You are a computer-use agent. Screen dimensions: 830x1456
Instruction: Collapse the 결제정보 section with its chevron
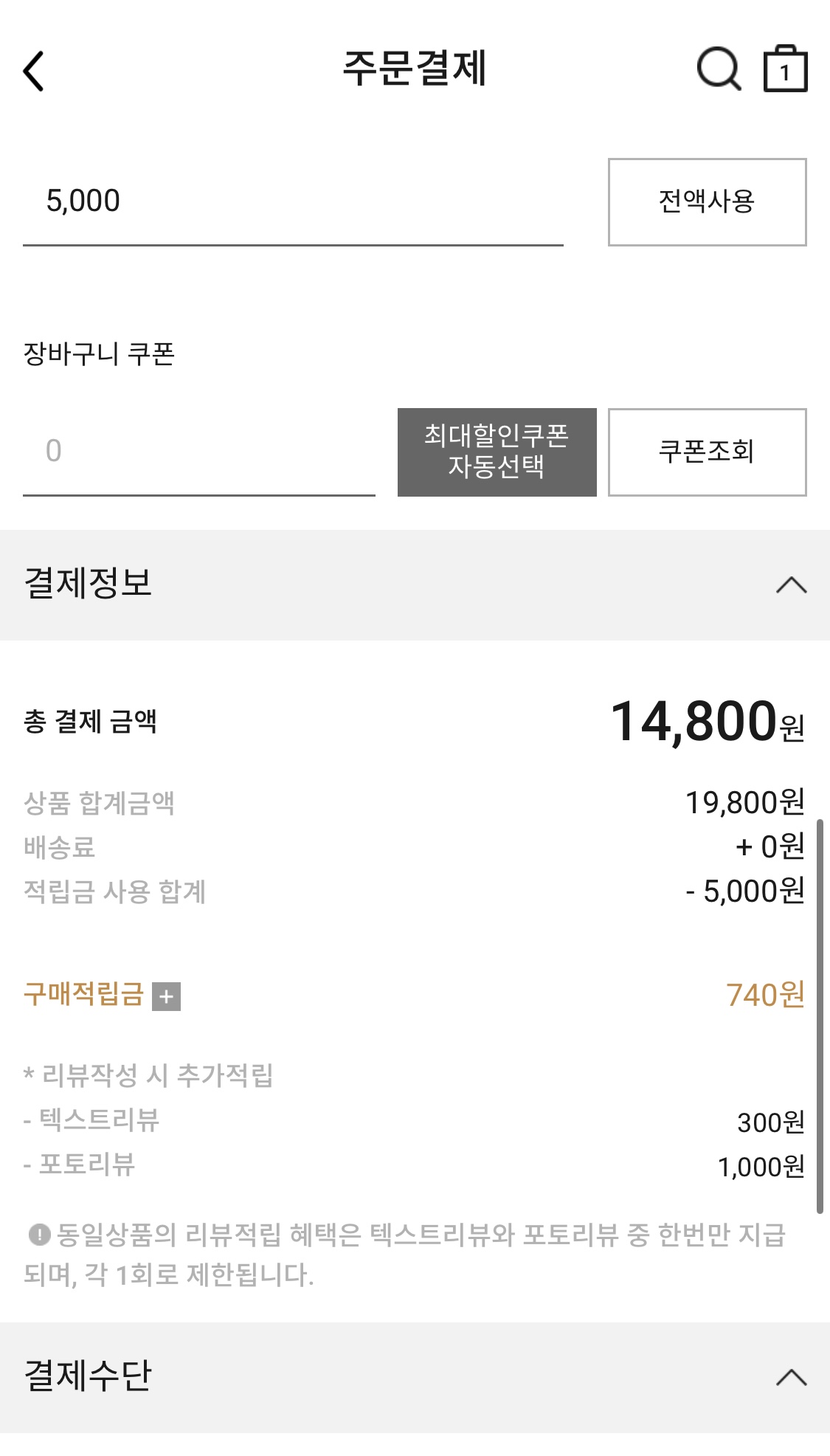point(791,585)
